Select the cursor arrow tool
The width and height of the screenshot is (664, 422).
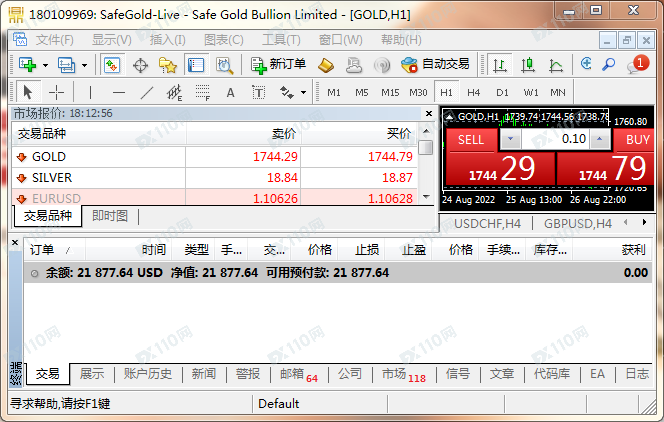28,92
